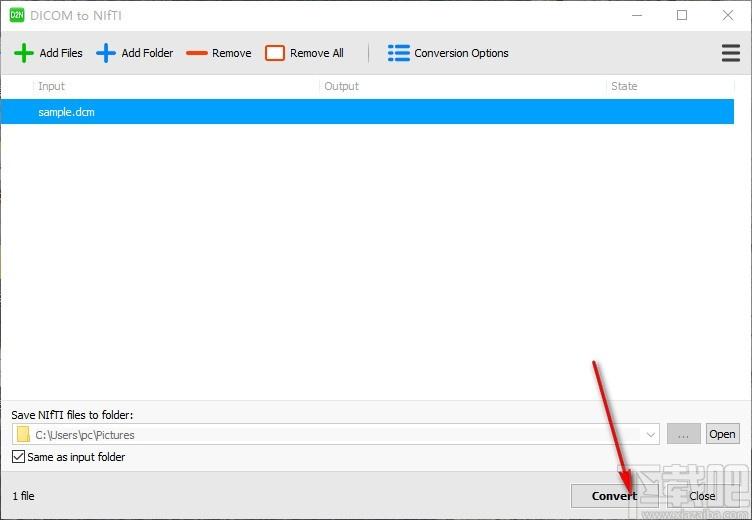Click the DICOM to NIfTI app logo

(17, 16)
